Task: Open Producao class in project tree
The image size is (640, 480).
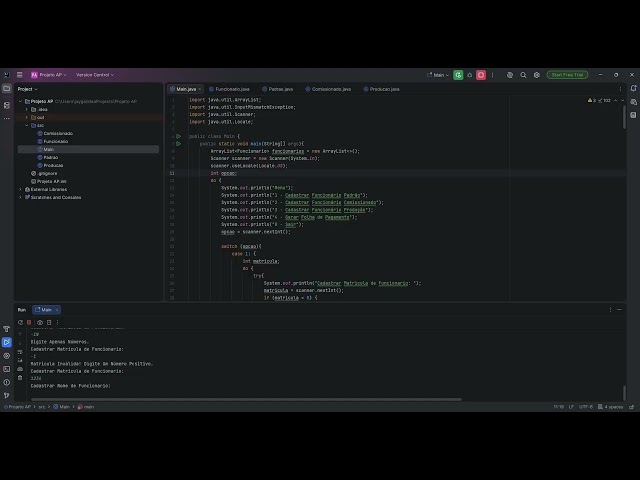Action: point(50,165)
